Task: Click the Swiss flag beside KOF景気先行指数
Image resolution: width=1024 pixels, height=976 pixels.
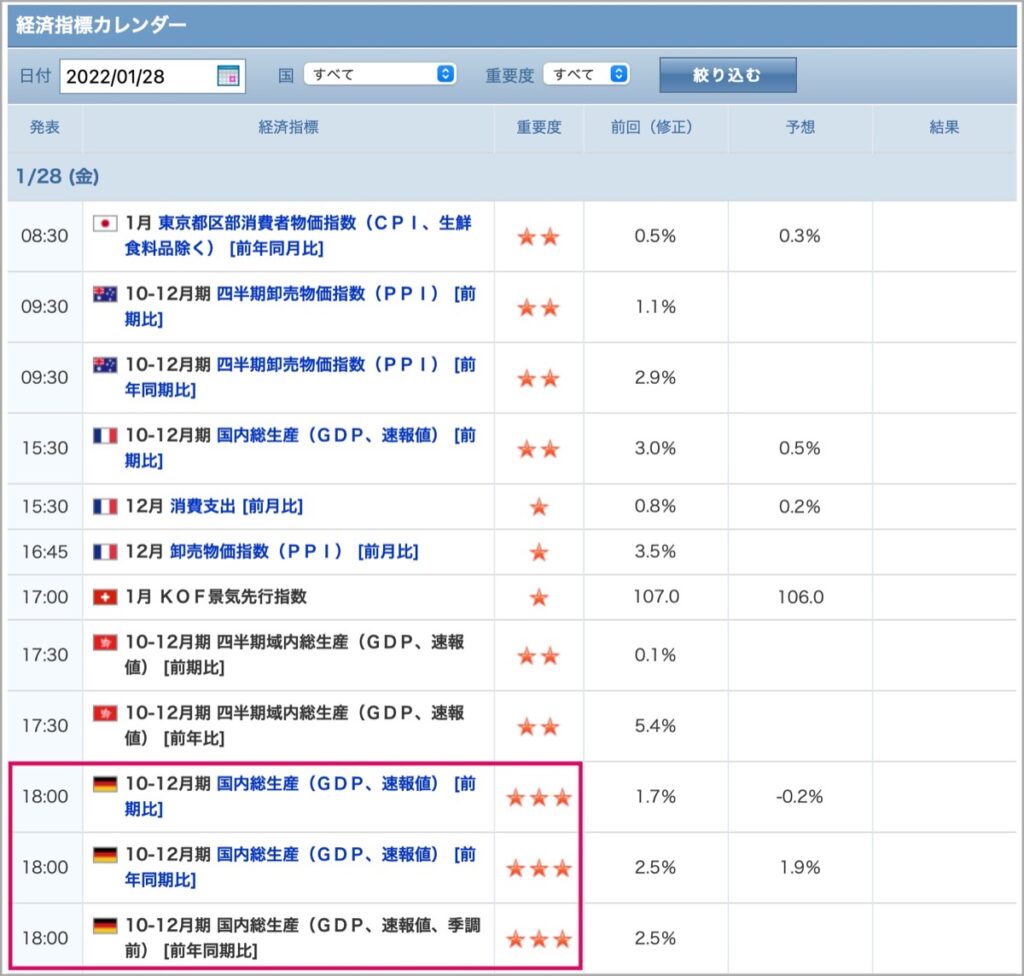Action: click(104, 597)
